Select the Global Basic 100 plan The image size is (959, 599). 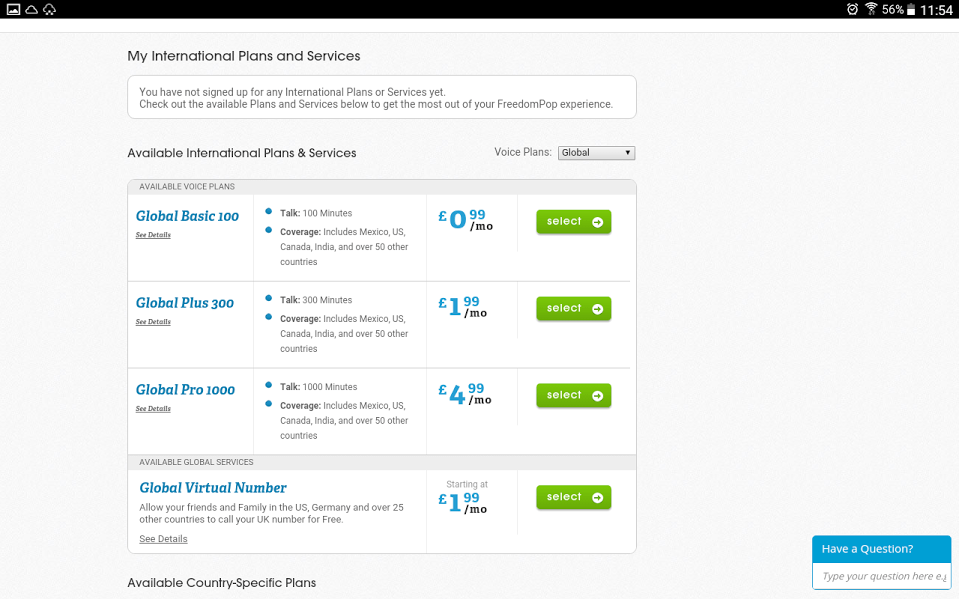(573, 222)
